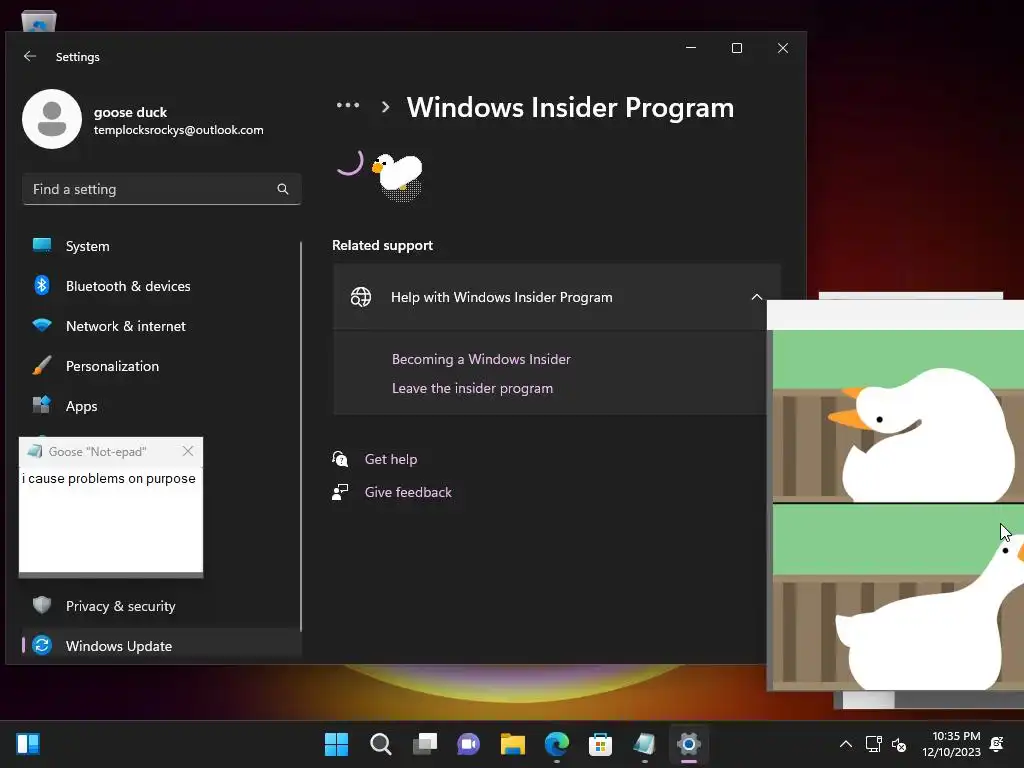
Task: Open the Give feedback link
Action: (408, 492)
